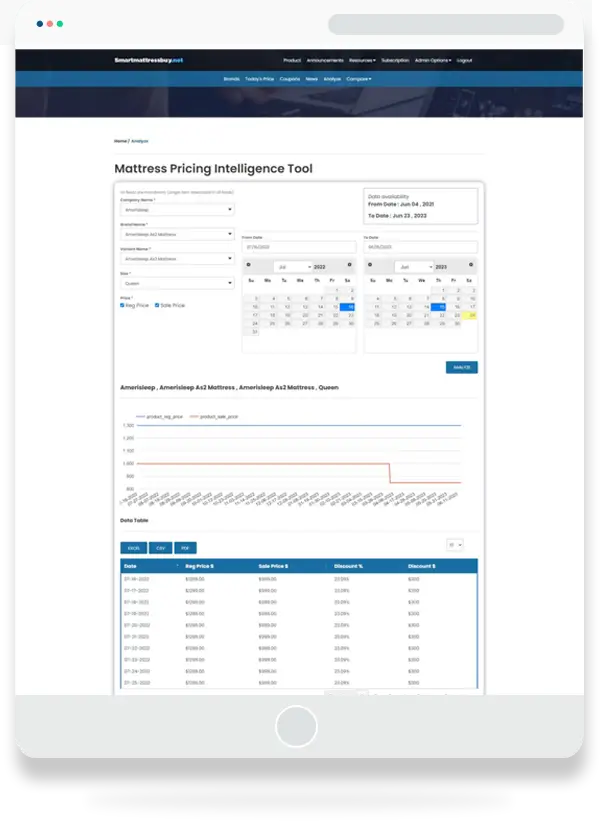Screen dimensions: 600x821
Task: Select day 30 in June 2023 calendar
Action: (x=455, y=324)
